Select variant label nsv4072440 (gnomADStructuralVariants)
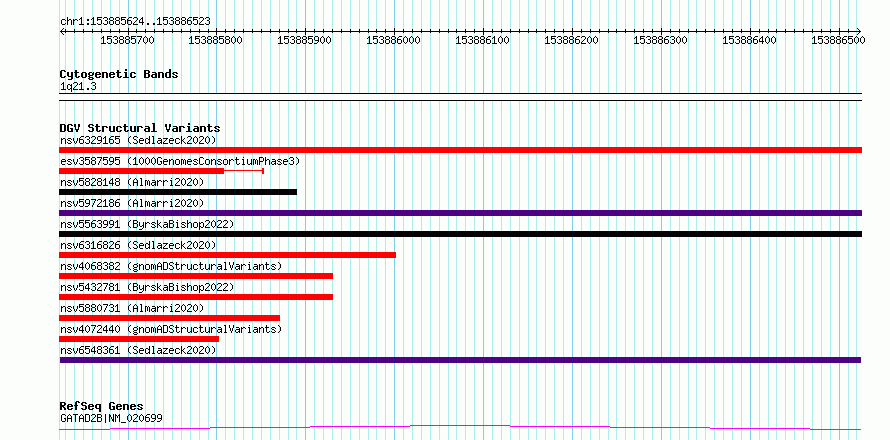 [x=170, y=329]
